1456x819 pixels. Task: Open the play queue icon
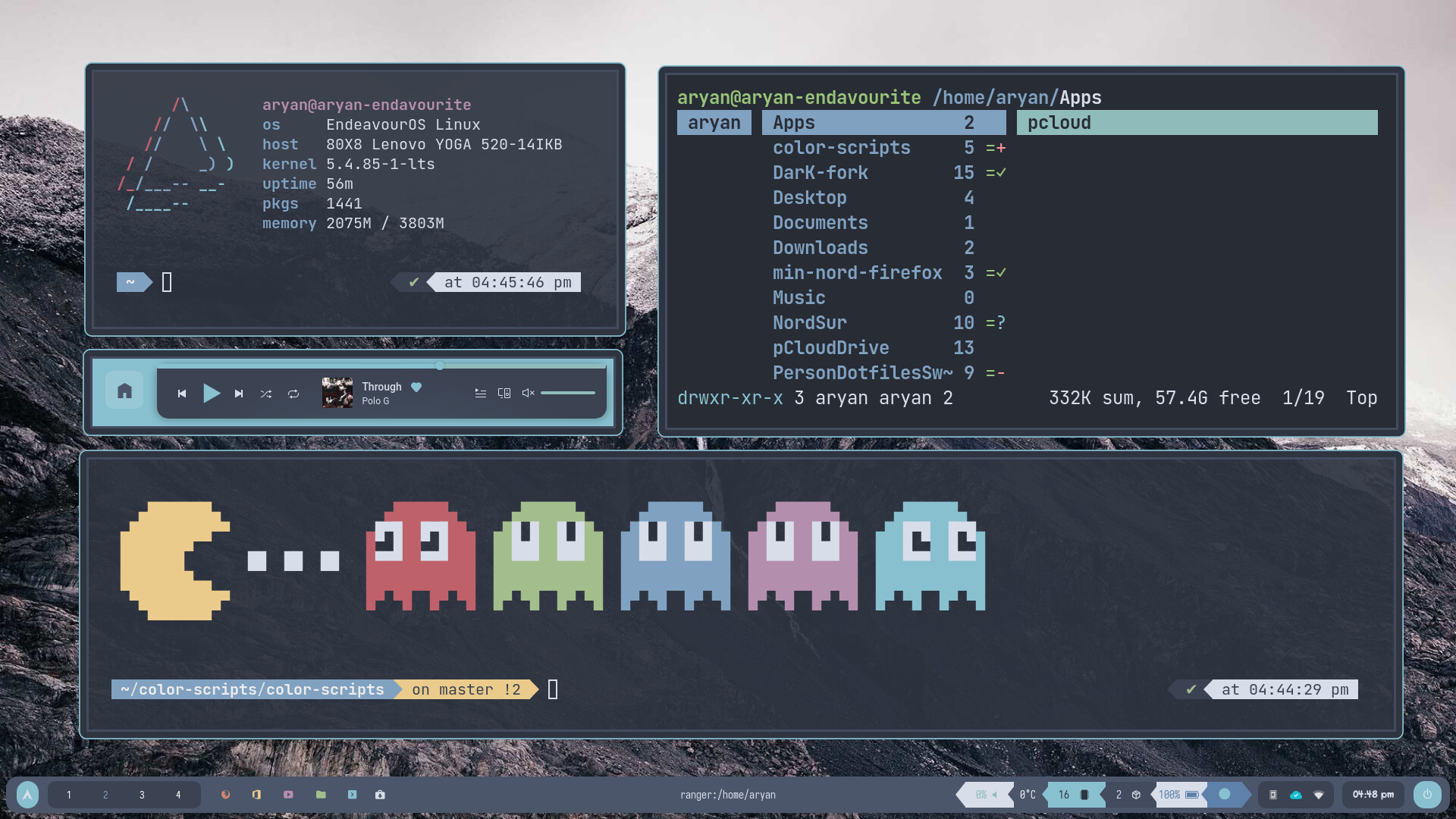pos(481,393)
